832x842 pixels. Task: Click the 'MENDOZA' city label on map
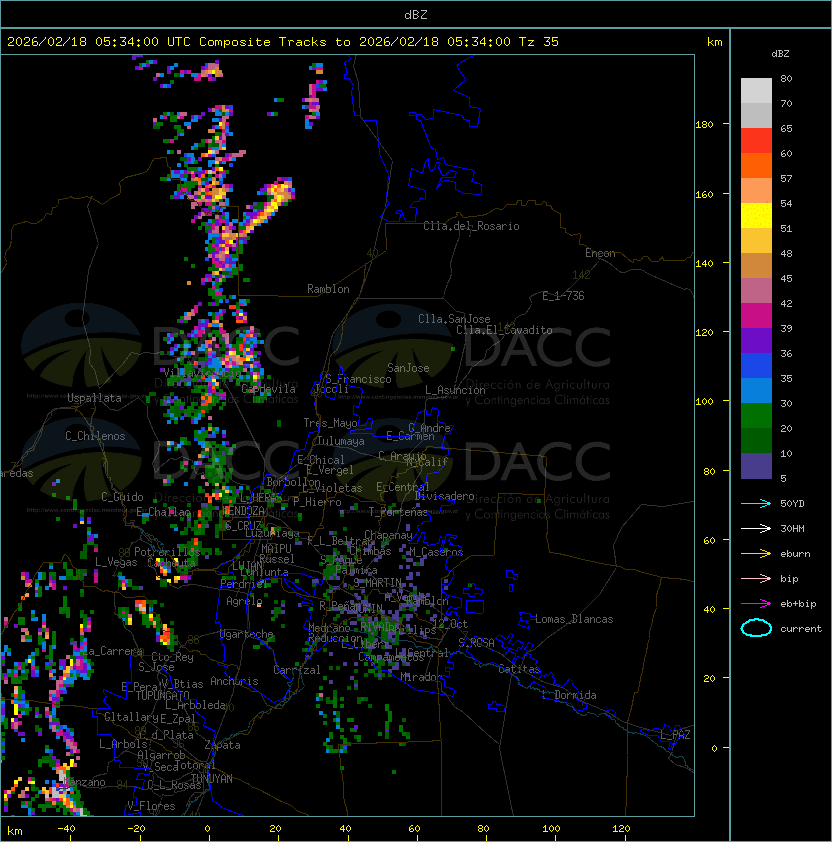tap(244, 510)
